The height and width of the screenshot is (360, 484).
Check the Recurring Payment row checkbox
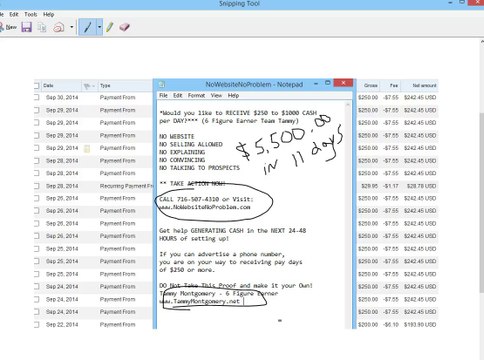(x=36, y=186)
